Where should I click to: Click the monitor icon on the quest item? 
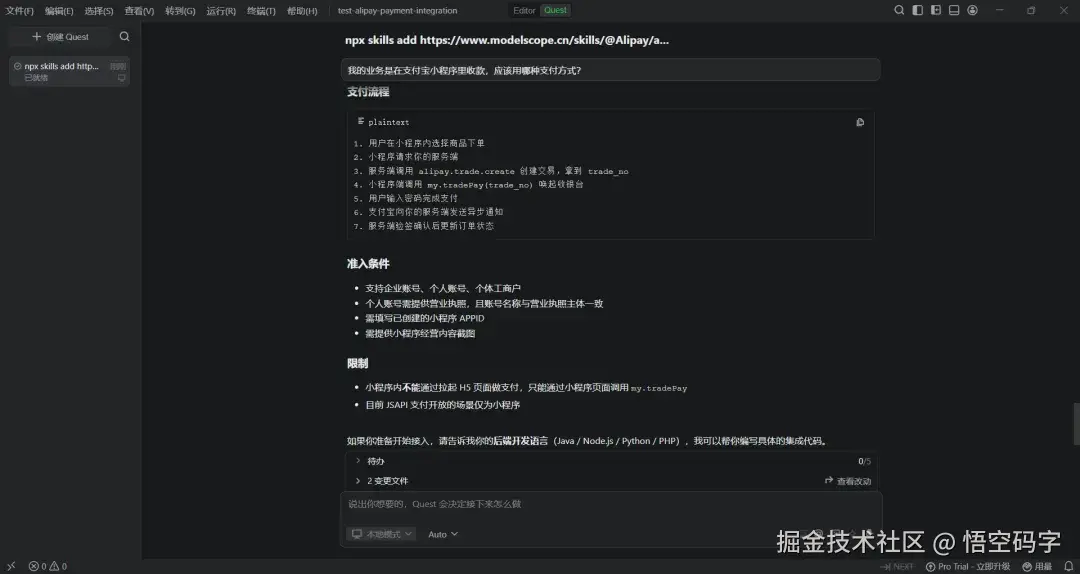click(121, 78)
